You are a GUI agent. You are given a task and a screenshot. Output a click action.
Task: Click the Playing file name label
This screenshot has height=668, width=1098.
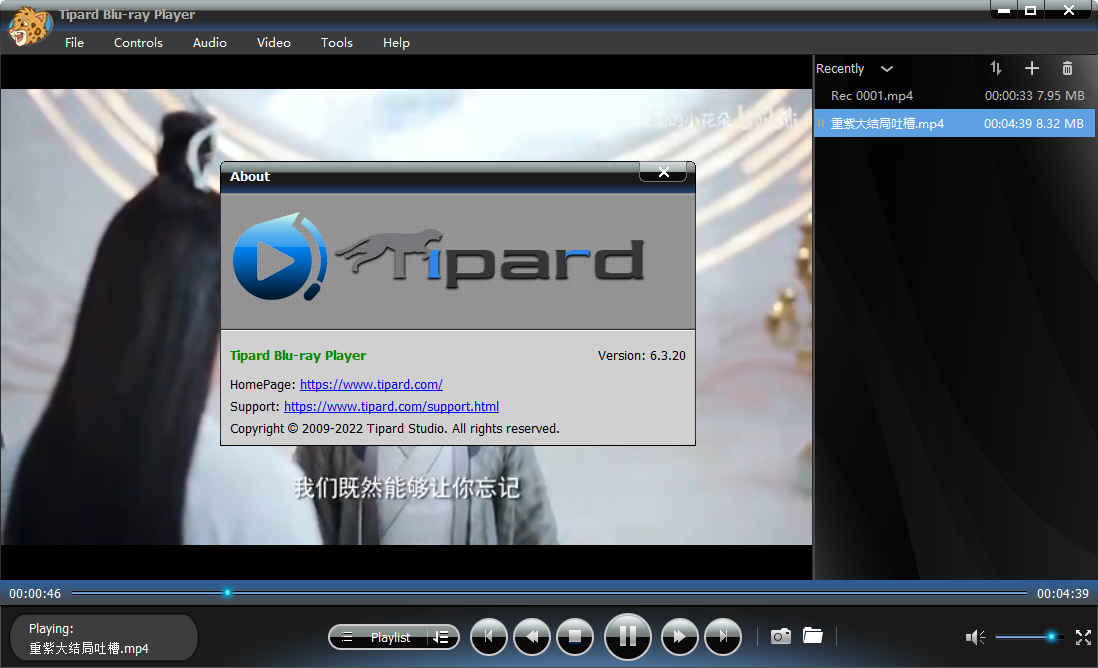pos(89,648)
